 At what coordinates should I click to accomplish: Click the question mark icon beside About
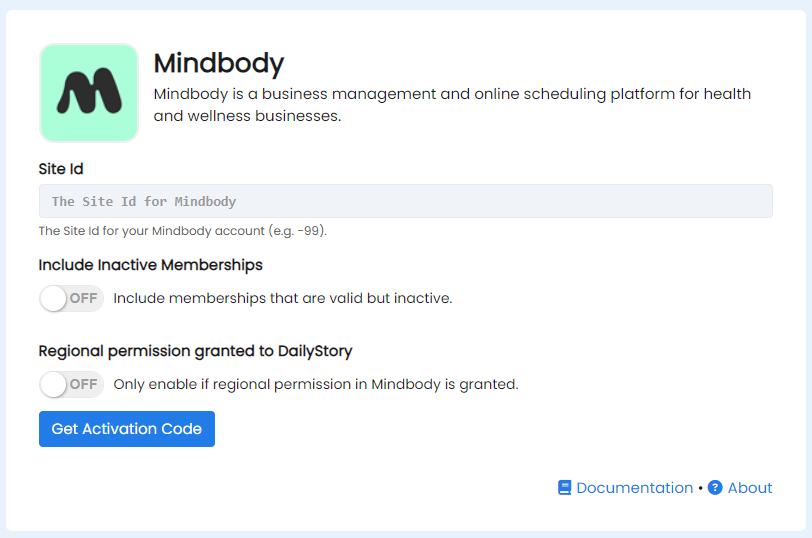pos(715,488)
